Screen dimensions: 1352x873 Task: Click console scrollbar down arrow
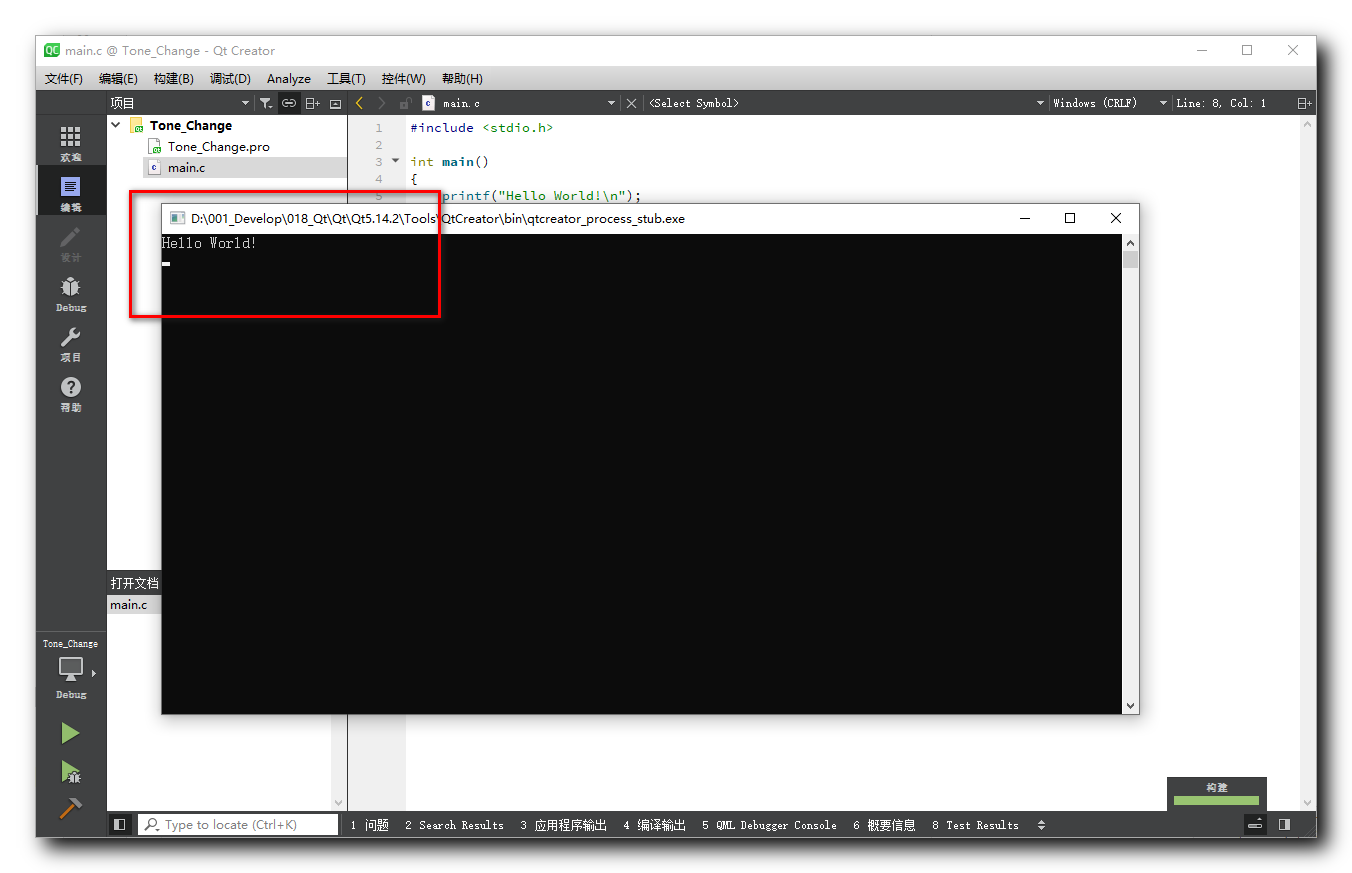[x=1130, y=705]
